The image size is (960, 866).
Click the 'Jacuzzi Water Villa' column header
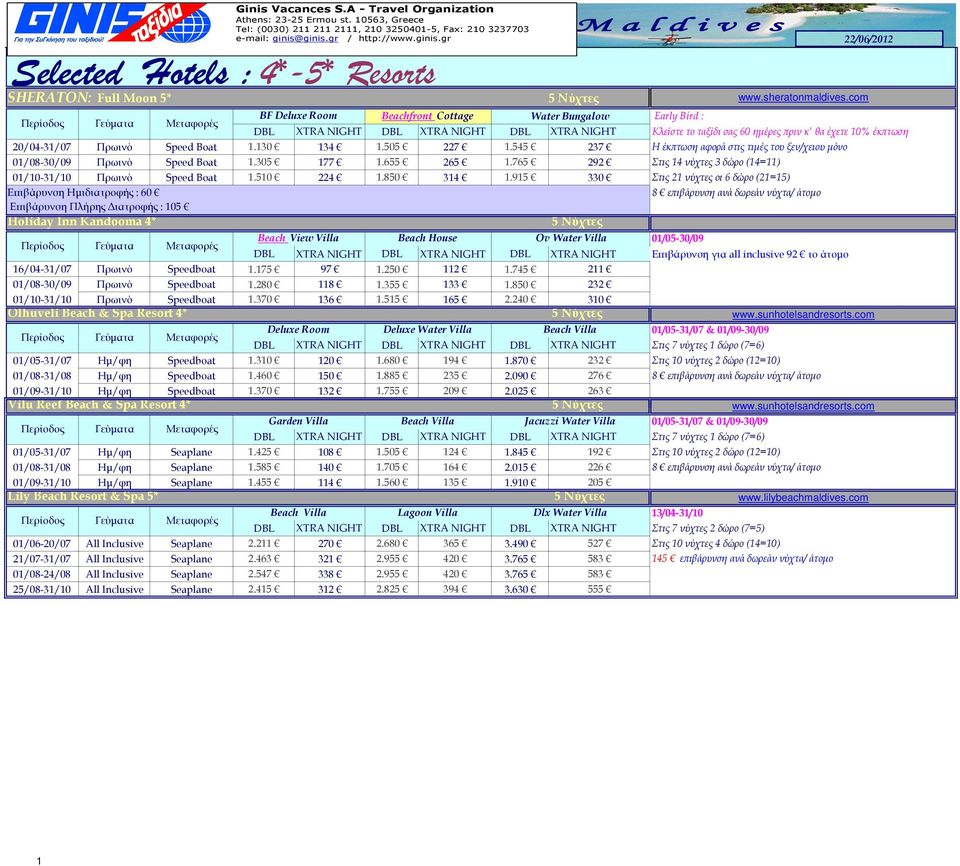[570, 421]
